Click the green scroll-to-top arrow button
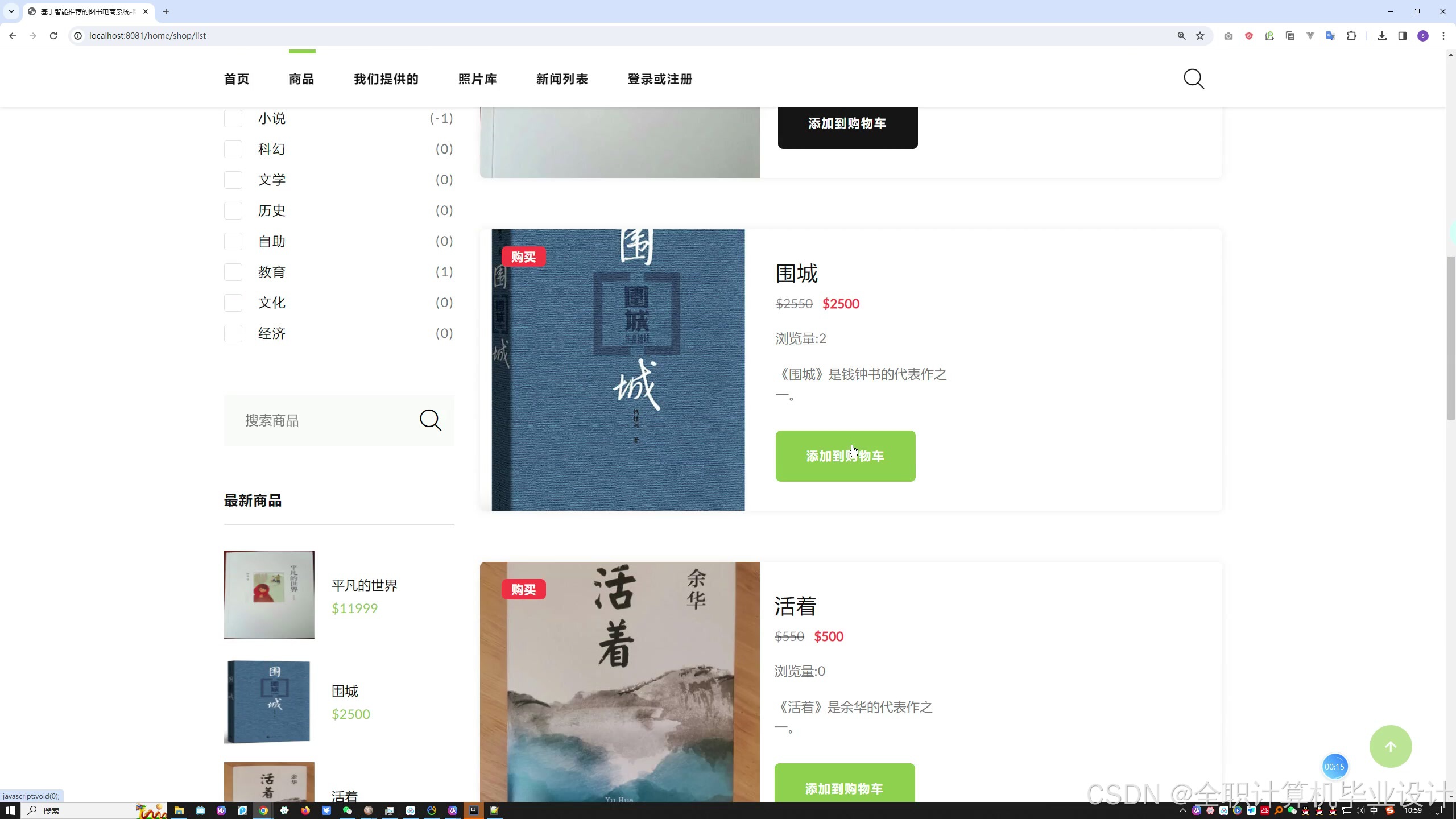The width and height of the screenshot is (1456, 819). click(1390, 746)
